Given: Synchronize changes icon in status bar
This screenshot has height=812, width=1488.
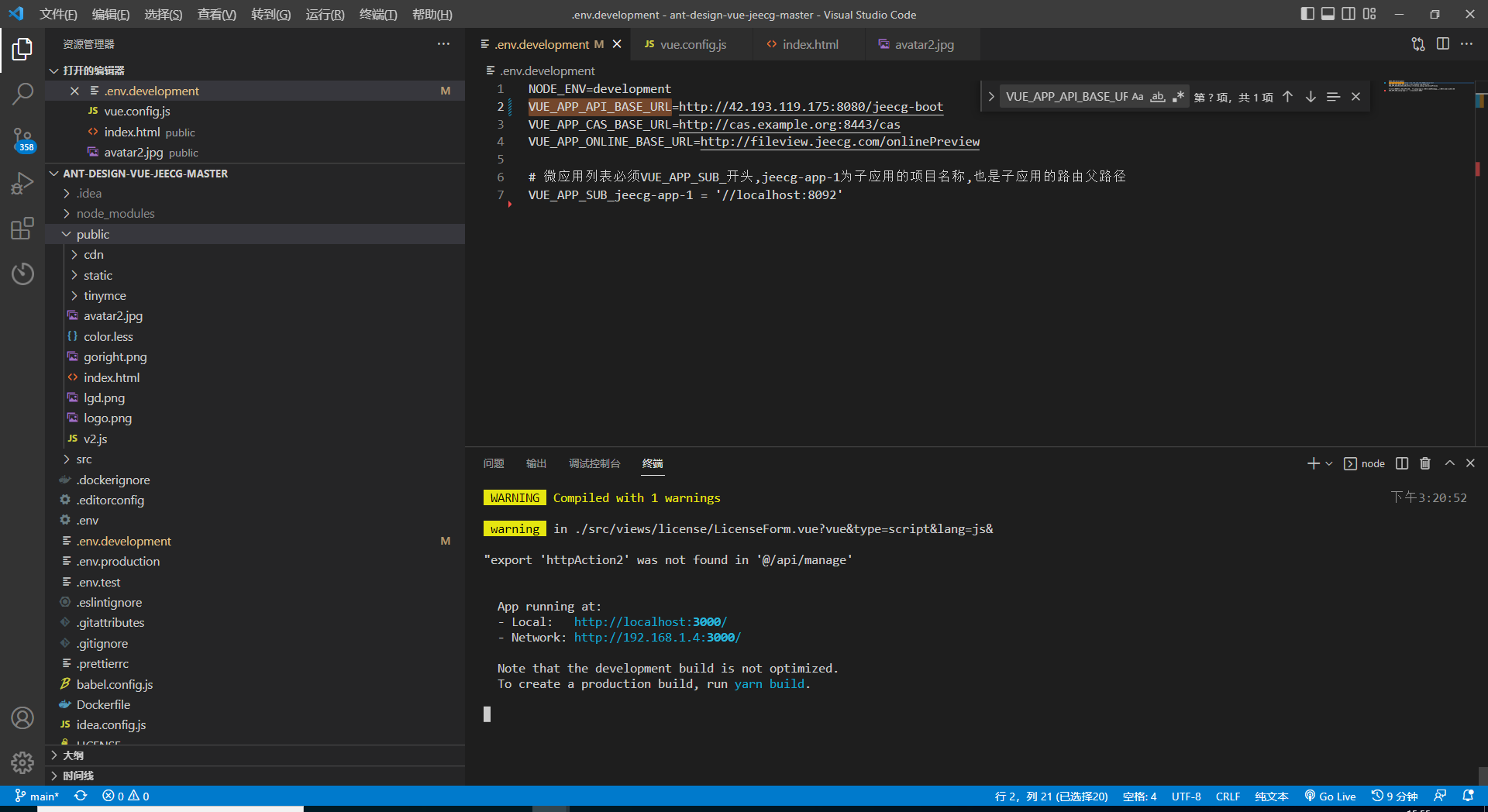Looking at the screenshot, I should 80,797.
